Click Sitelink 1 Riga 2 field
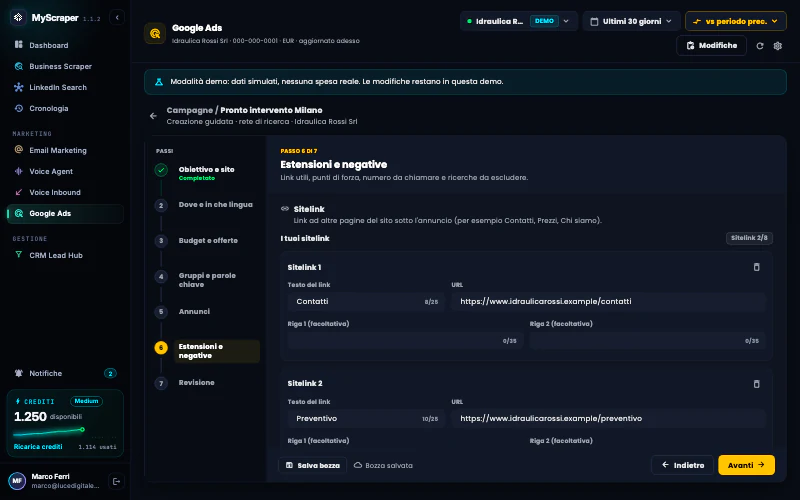The width and height of the screenshot is (800, 500). [x=647, y=340]
